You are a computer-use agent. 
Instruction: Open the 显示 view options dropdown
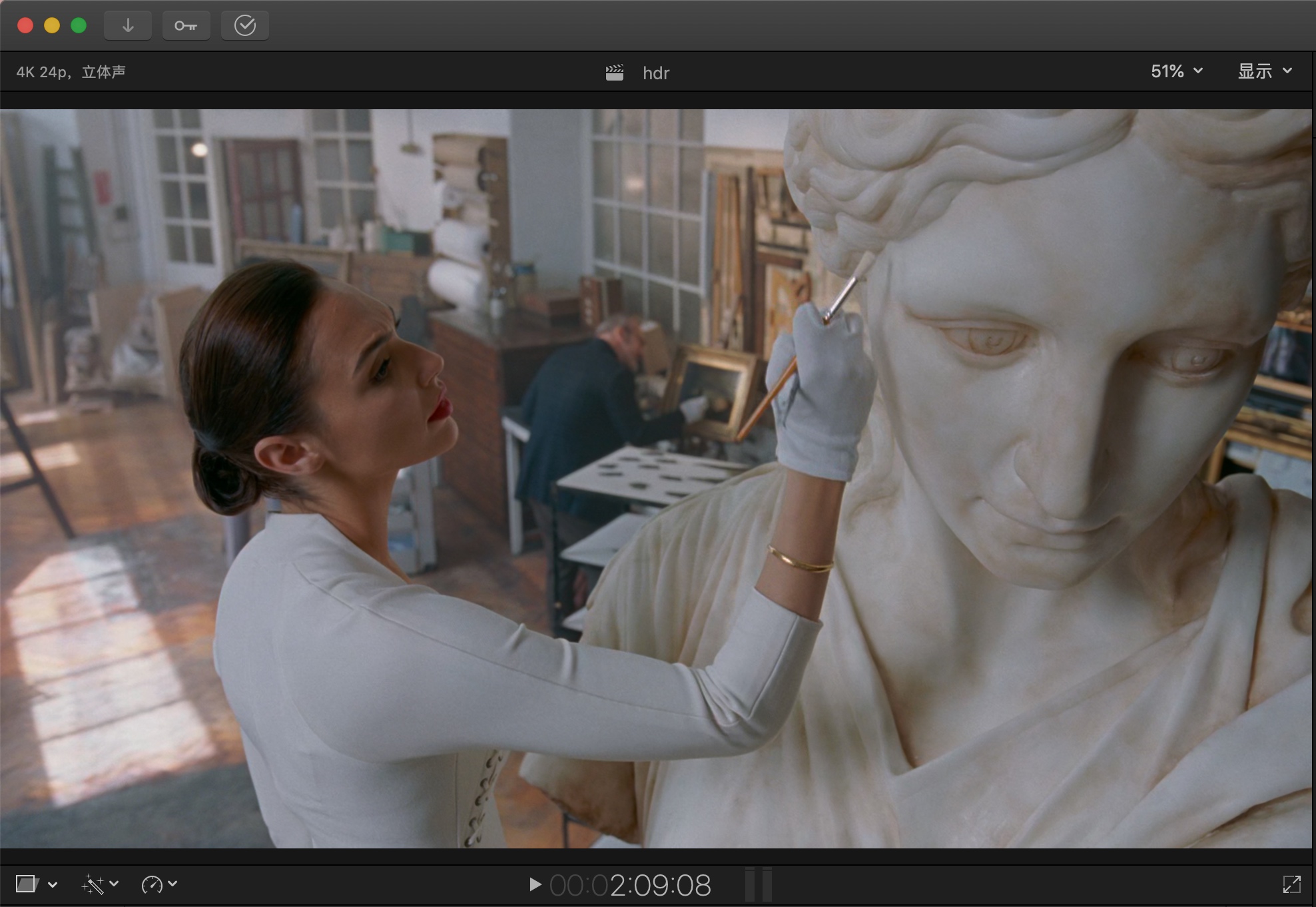(x=1264, y=71)
